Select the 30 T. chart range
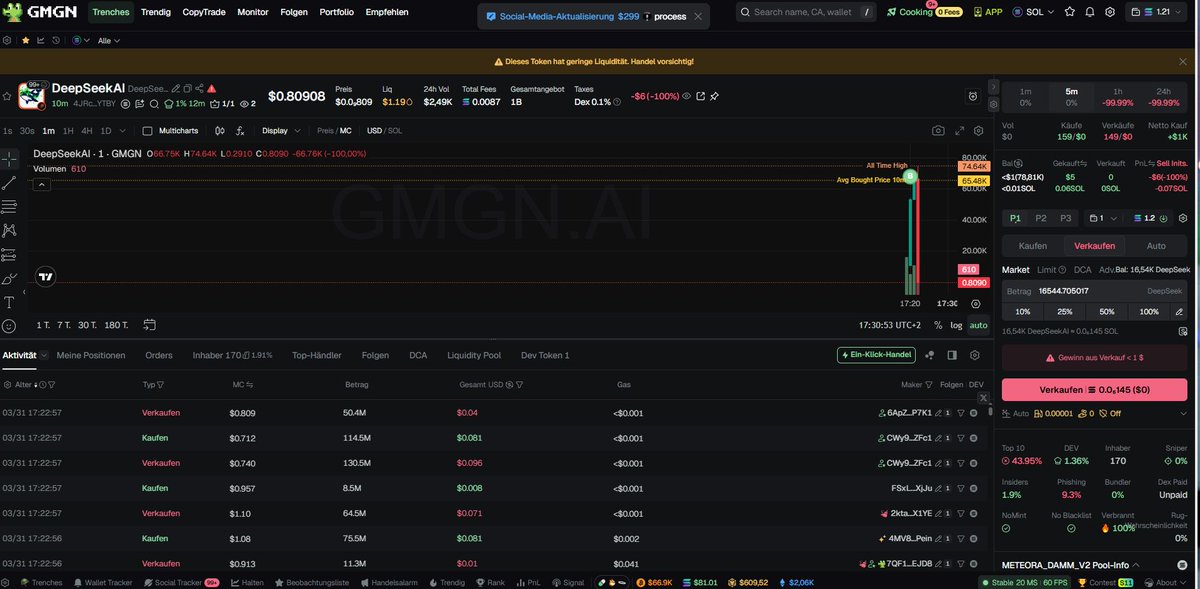 [88, 325]
